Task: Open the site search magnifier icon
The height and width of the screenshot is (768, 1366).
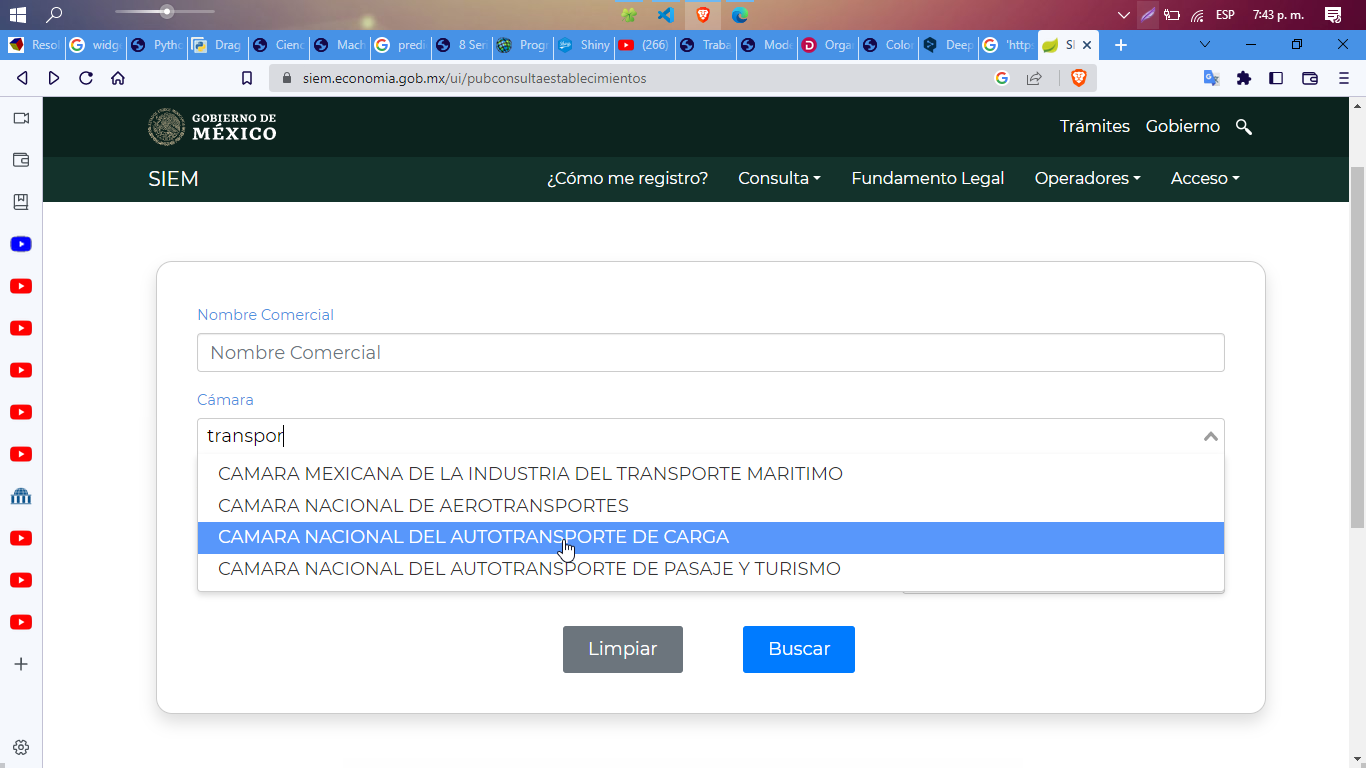Action: point(1243,126)
